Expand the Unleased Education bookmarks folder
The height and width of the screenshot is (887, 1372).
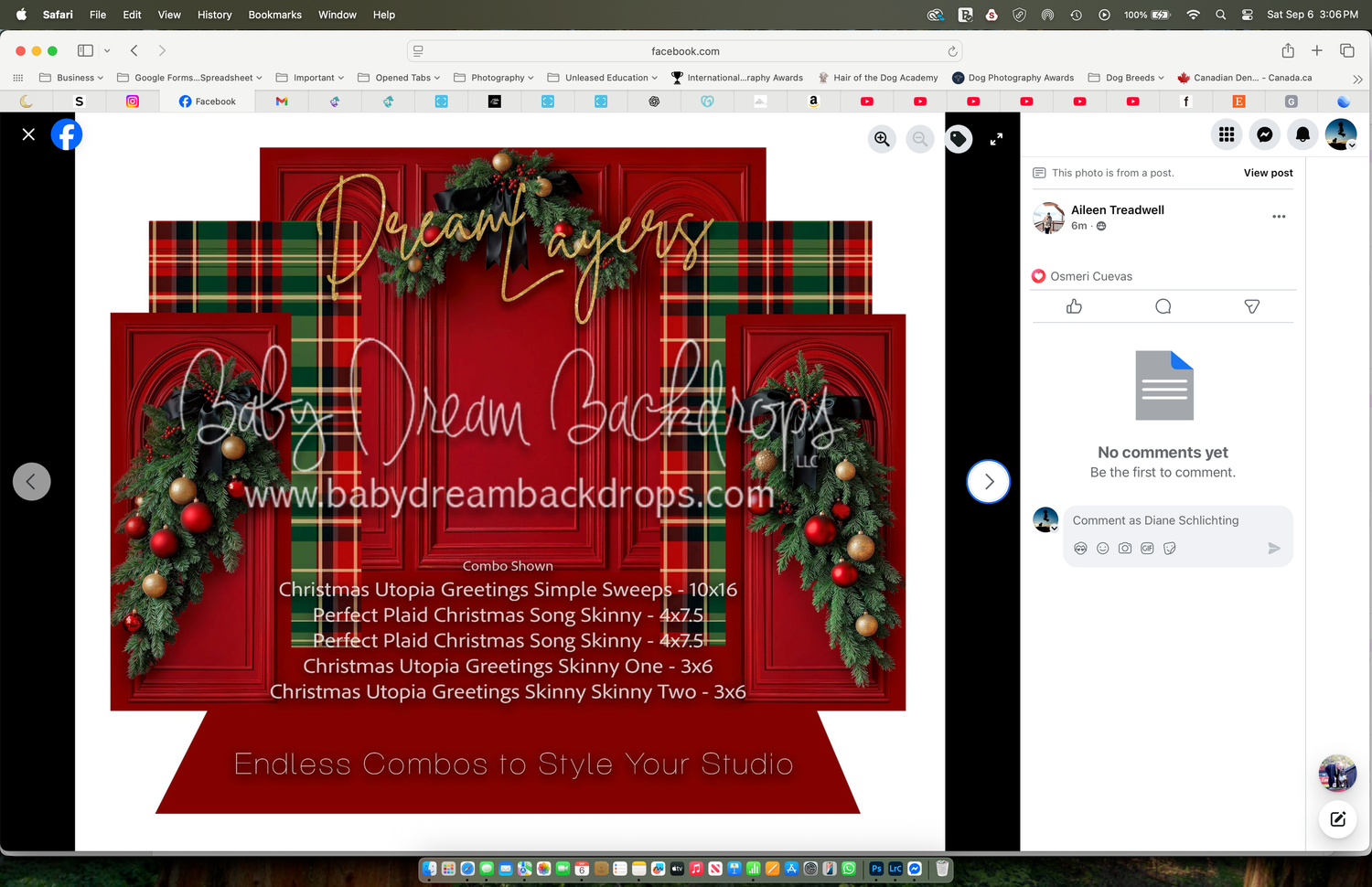click(x=603, y=78)
